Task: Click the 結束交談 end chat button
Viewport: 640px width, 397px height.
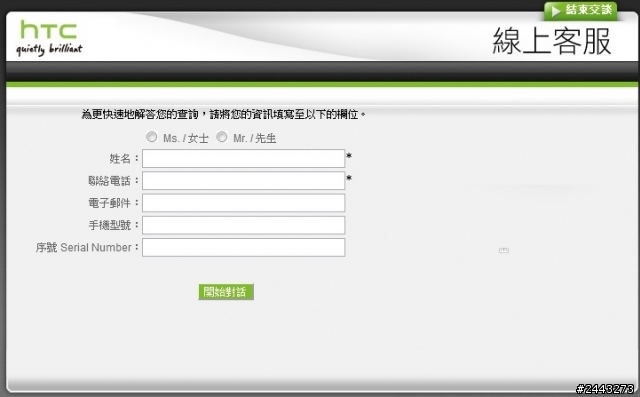Action: (x=580, y=10)
